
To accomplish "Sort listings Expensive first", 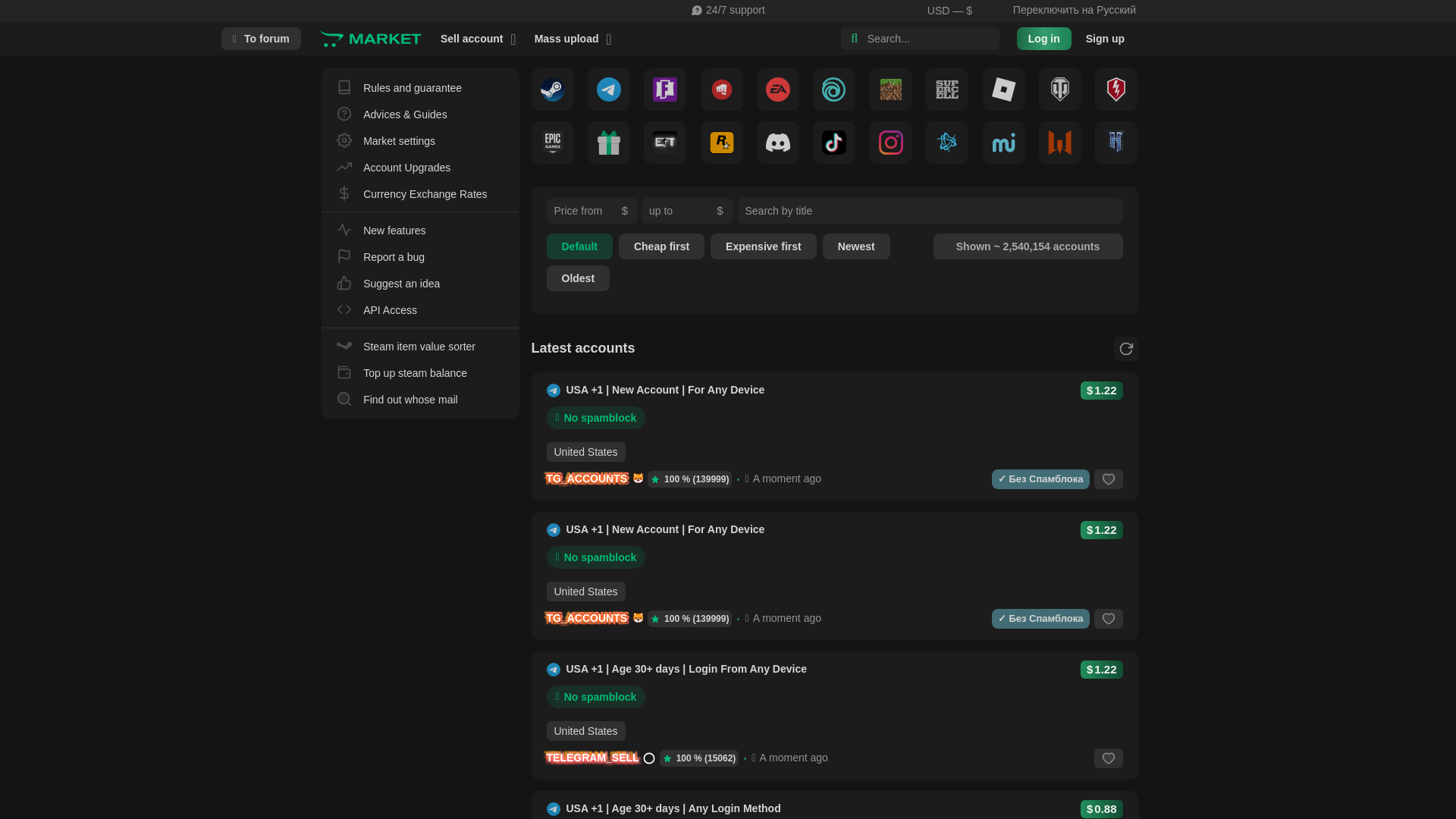I will (763, 246).
